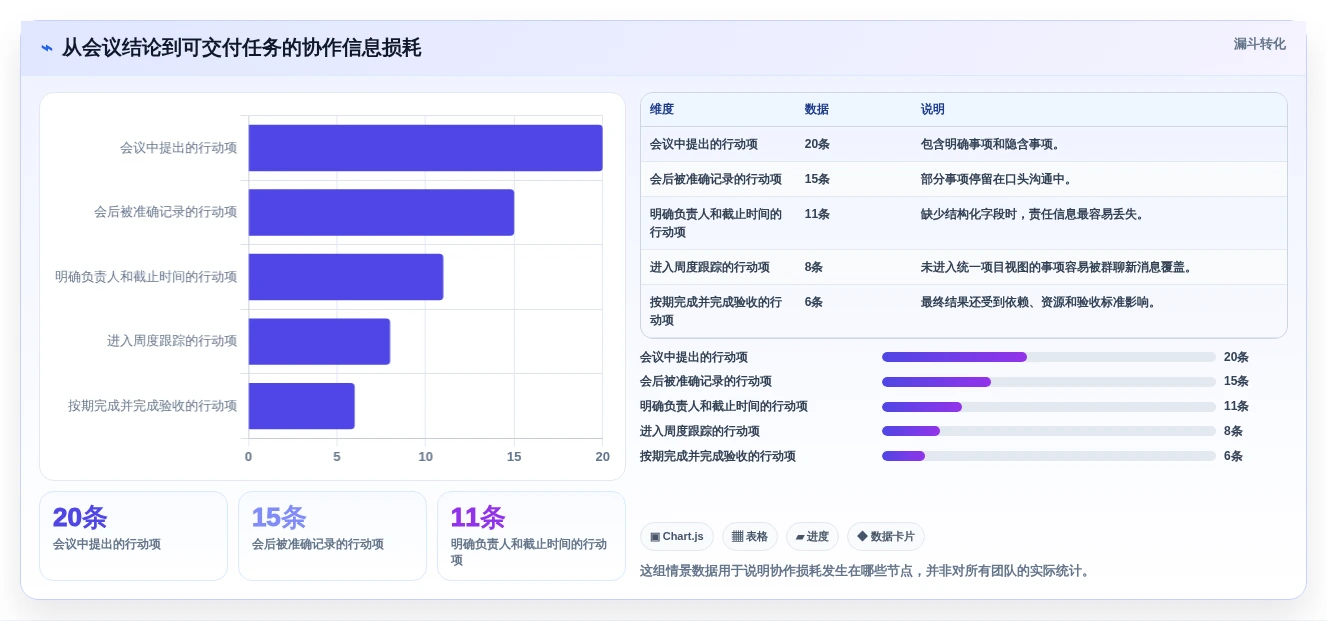Click the chart bar for 按期完成并完成验收的行动项
1327x621 pixels.
click(301, 406)
